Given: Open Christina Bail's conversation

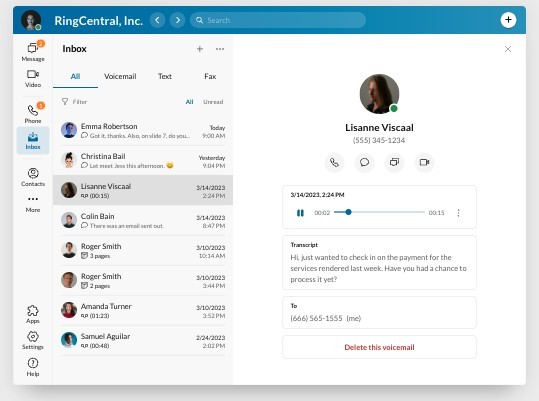Looking at the screenshot, I should click(143, 160).
